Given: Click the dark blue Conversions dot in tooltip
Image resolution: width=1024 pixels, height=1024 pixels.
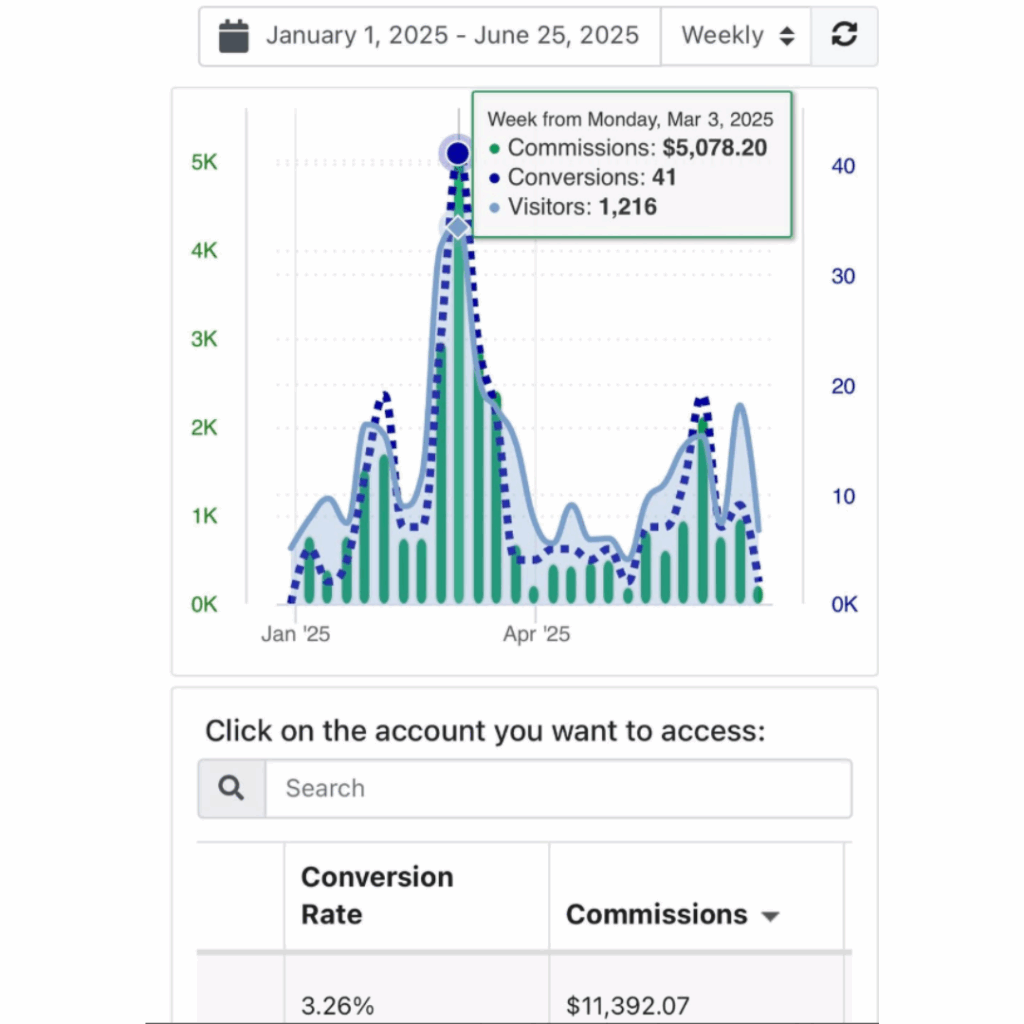Looking at the screenshot, I should click(495, 179).
